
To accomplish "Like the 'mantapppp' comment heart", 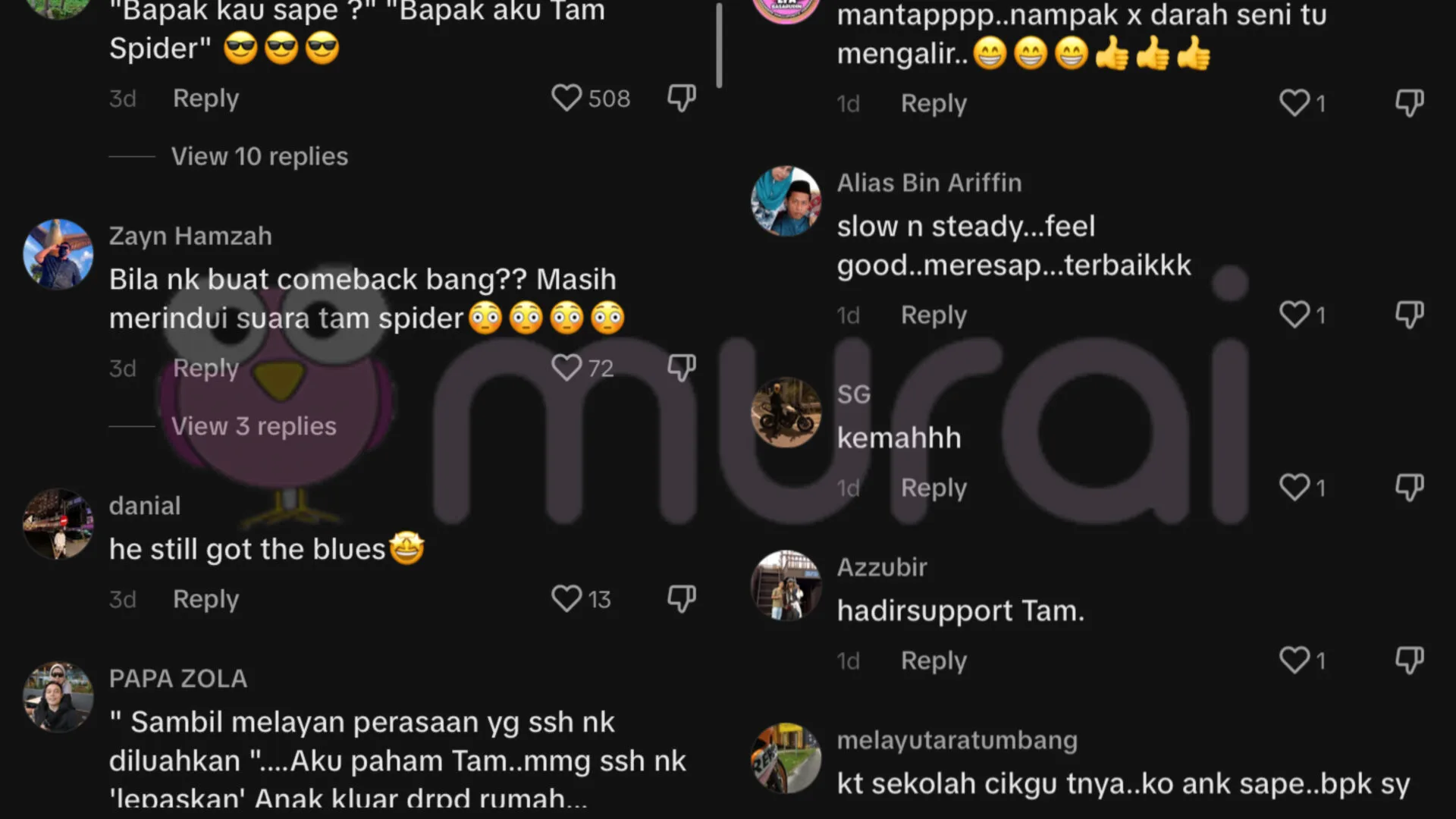I will [1294, 103].
